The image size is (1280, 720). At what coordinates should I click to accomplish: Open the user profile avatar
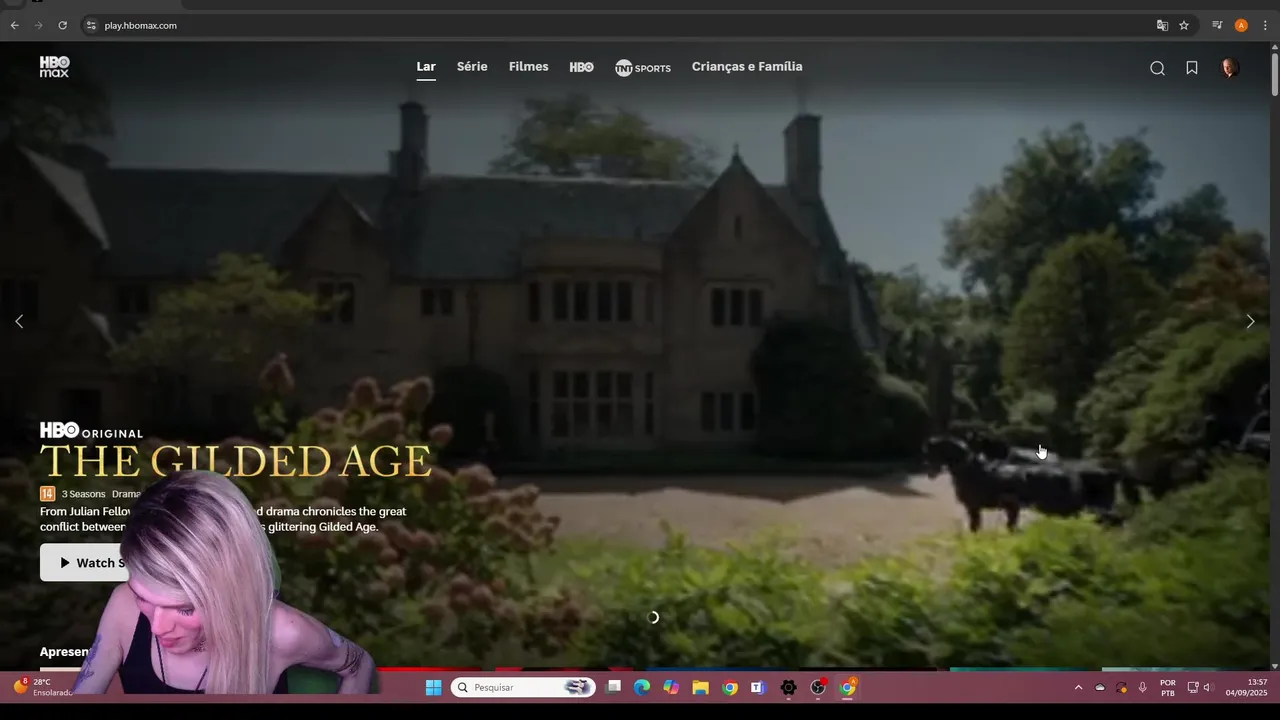1230,68
